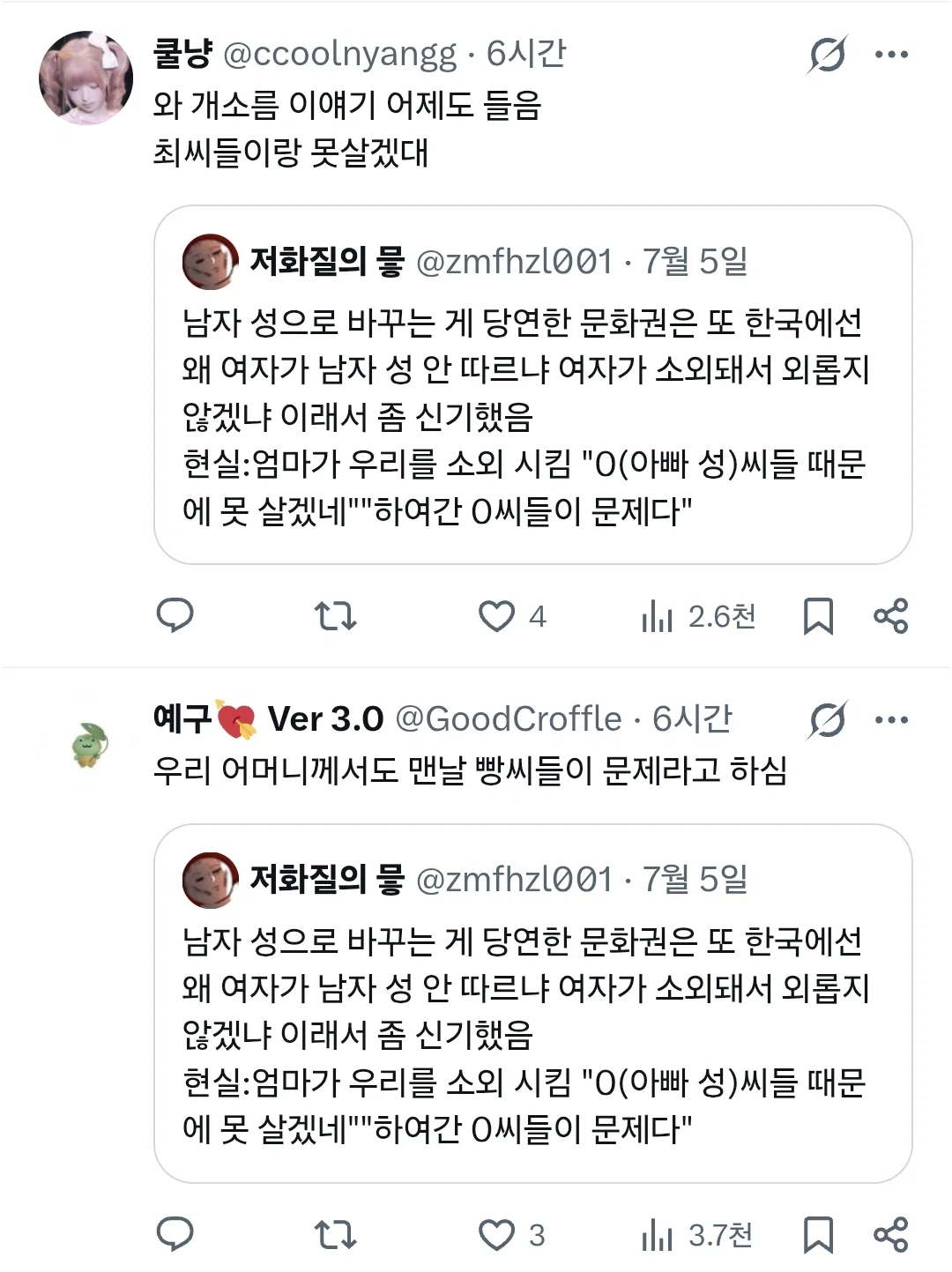Viewport: 952px width, 1272px height.
Task: View analytics showing 2.6천 views
Action: coord(698,616)
